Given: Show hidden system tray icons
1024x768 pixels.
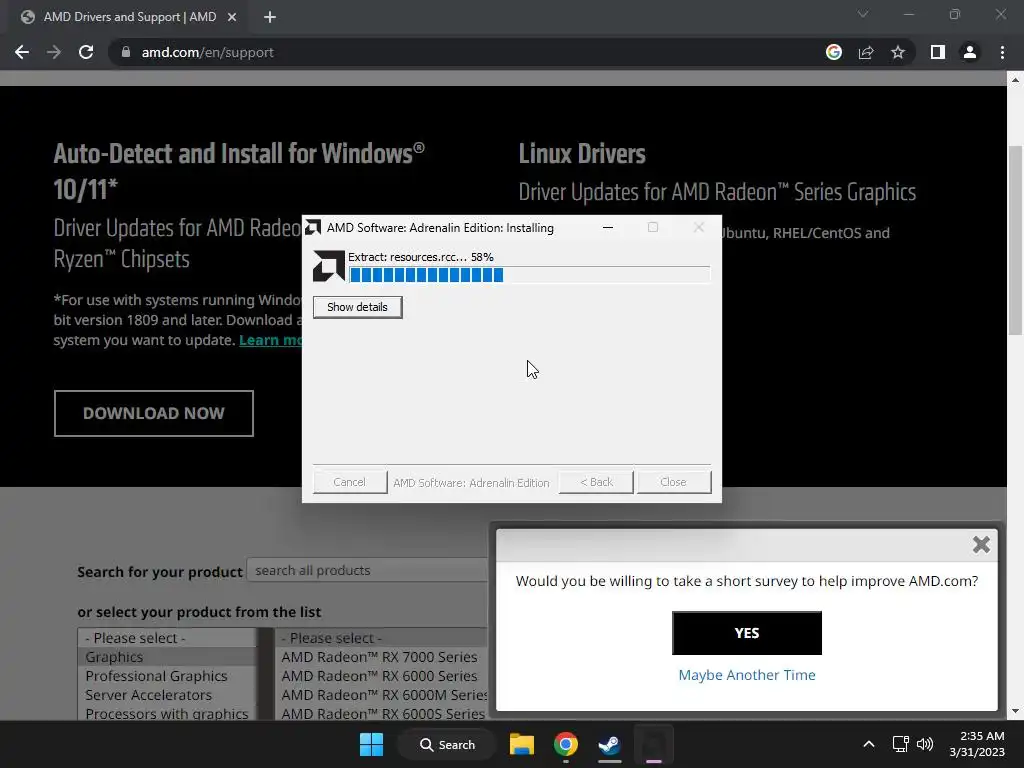Looking at the screenshot, I should (x=869, y=744).
